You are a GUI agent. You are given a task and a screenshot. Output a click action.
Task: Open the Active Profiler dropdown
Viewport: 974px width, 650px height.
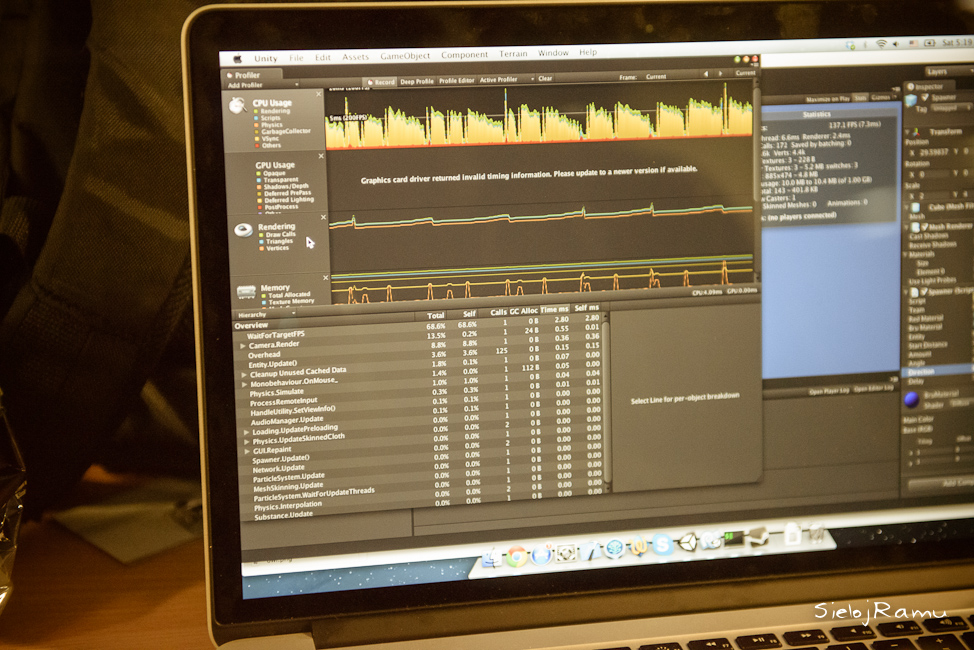(x=506, y=80)
